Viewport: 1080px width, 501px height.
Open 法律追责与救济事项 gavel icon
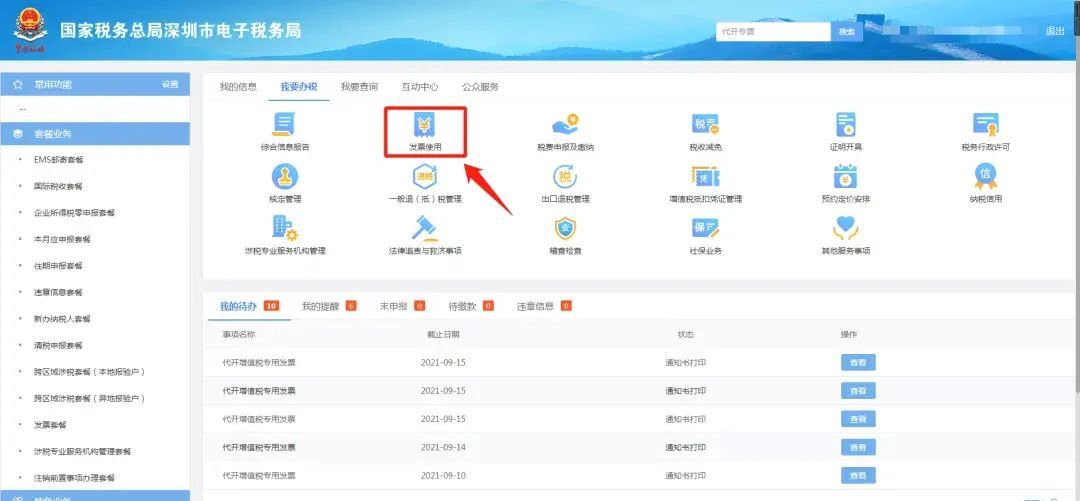425,230
